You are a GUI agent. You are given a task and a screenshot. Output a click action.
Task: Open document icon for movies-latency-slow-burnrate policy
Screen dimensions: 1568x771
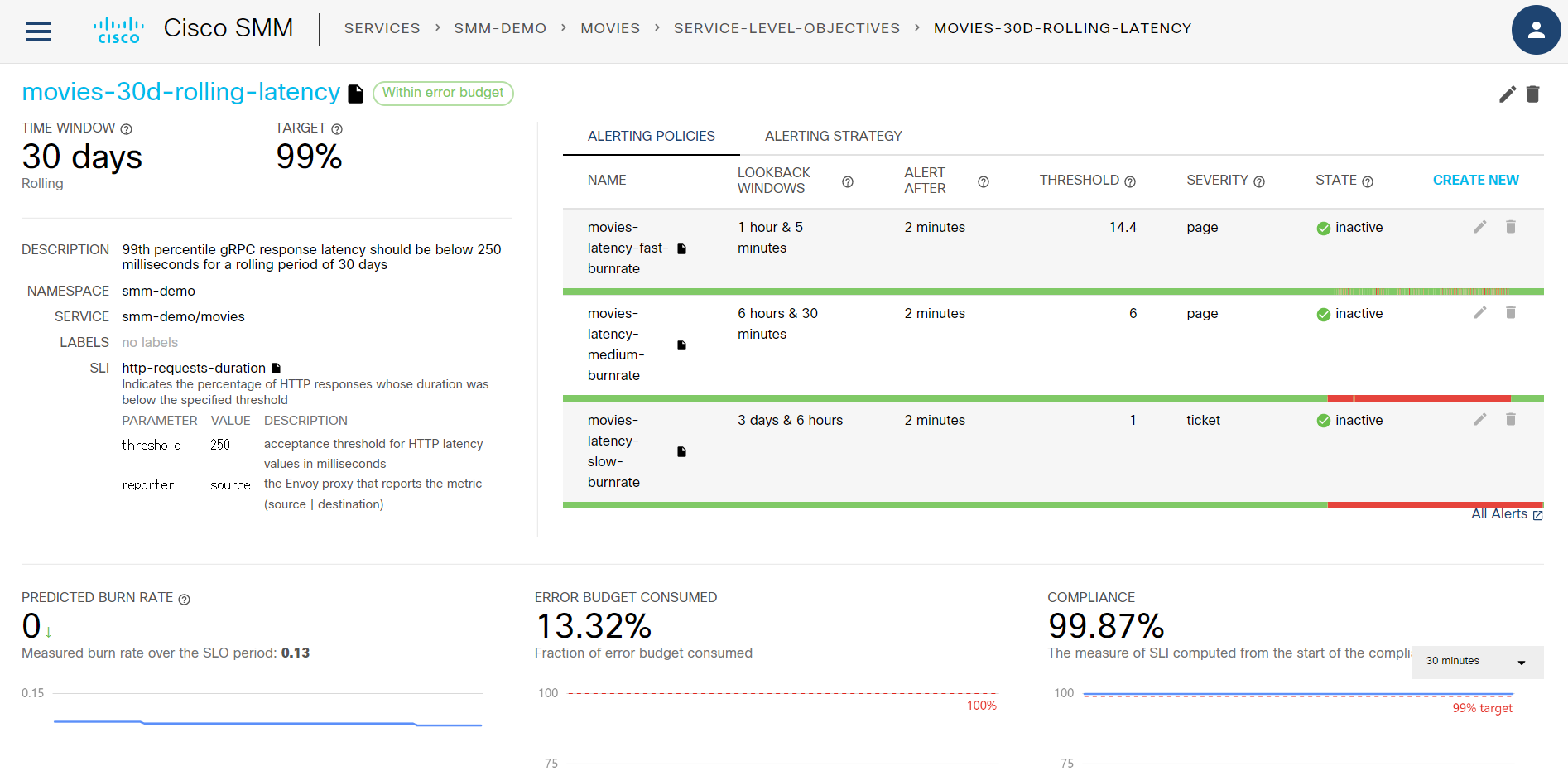pos(682,451)
